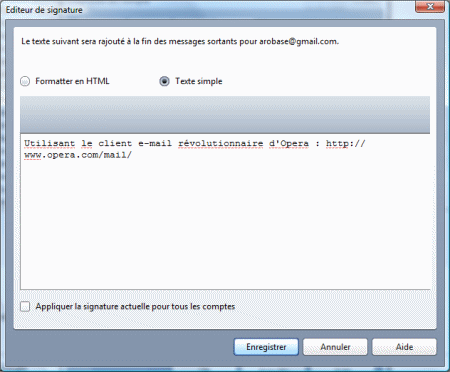Click the "Le texte suivant sera rajouté" description text
This screenshot has width=450, height=372.
coord(180,42)
